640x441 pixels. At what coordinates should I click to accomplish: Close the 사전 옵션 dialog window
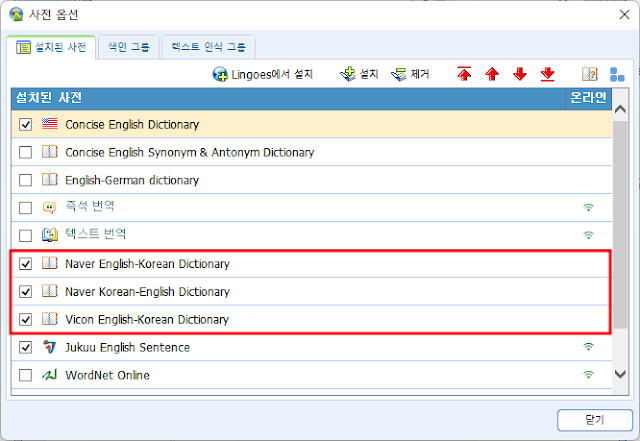pyautogui.click(x=624, y=15)
